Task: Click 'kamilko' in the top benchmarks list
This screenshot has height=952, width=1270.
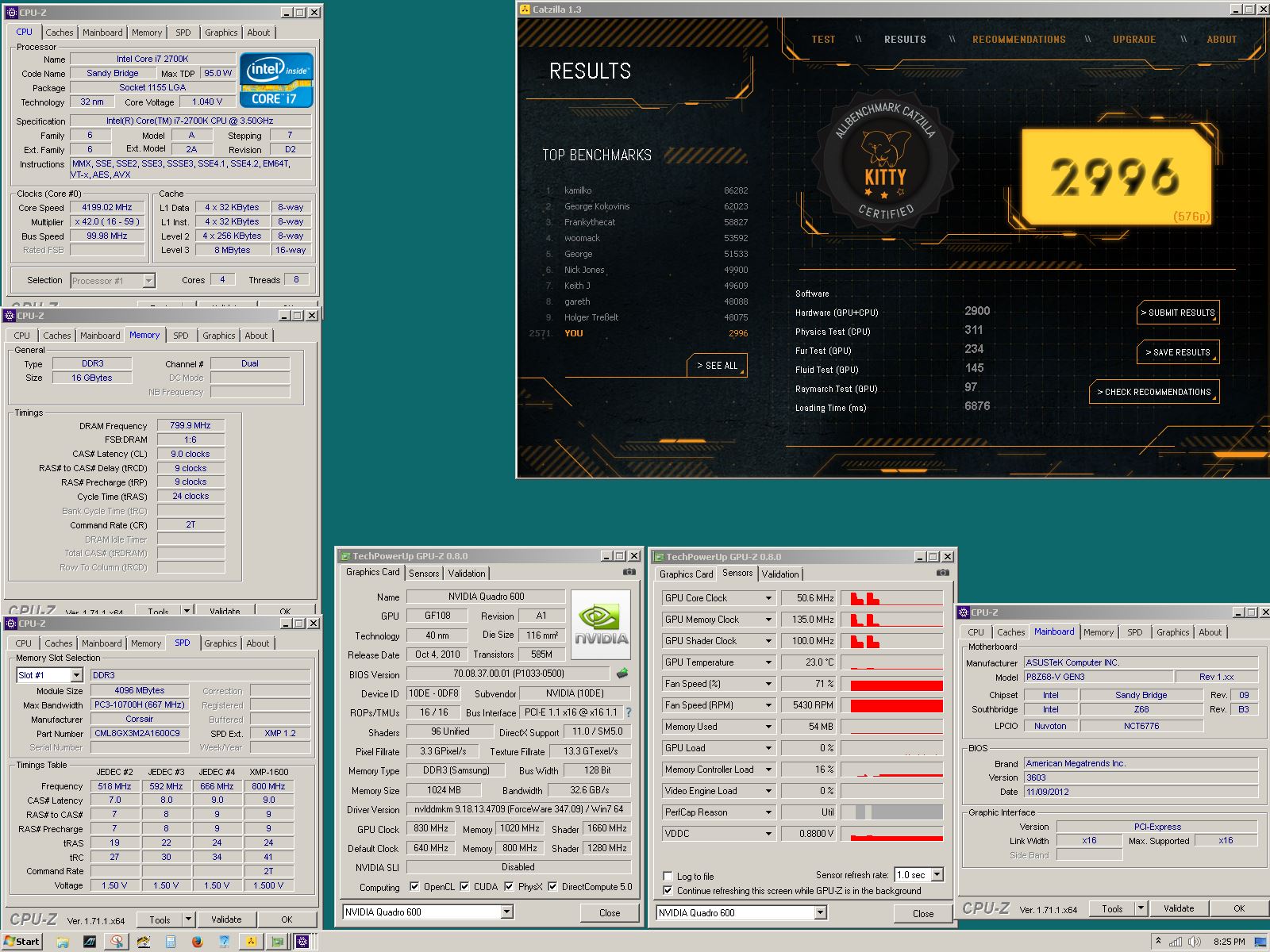Action: click(x=578, y=190)
